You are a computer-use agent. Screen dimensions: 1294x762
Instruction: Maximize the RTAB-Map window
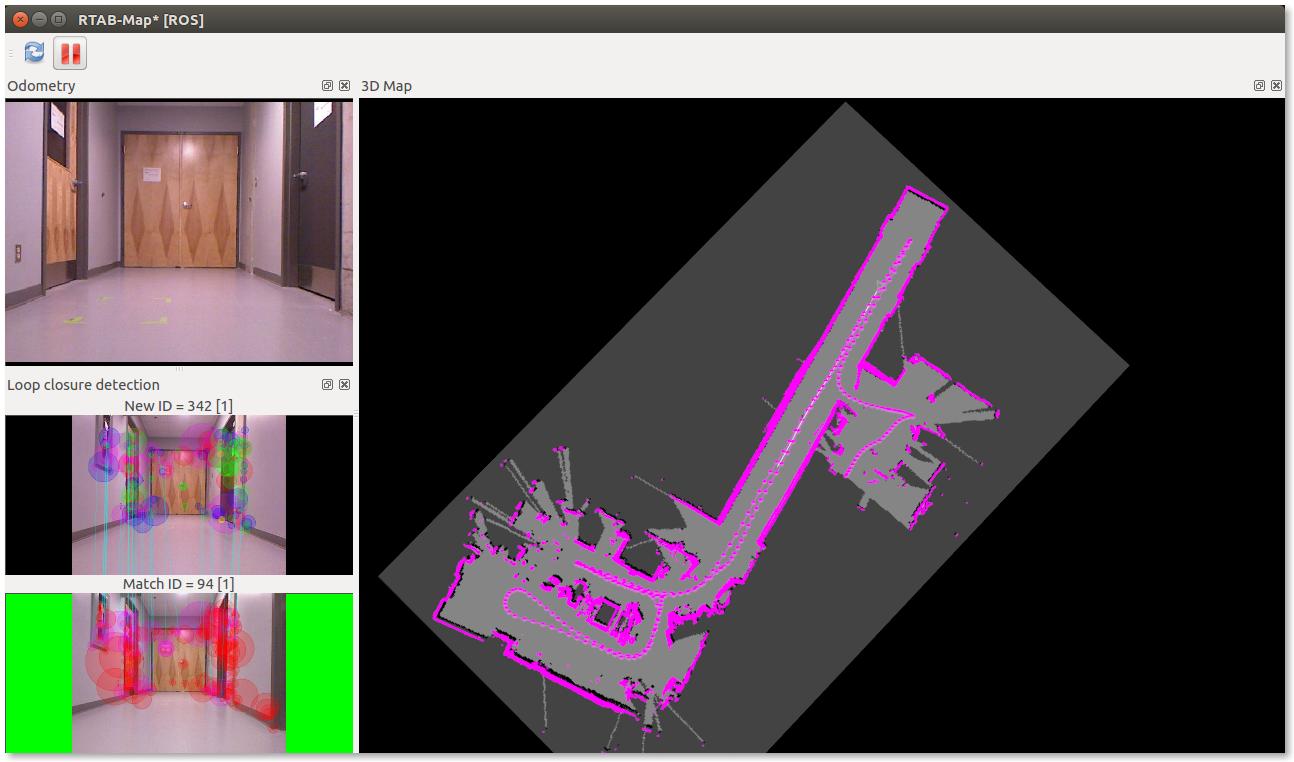[x=58, y=19]
